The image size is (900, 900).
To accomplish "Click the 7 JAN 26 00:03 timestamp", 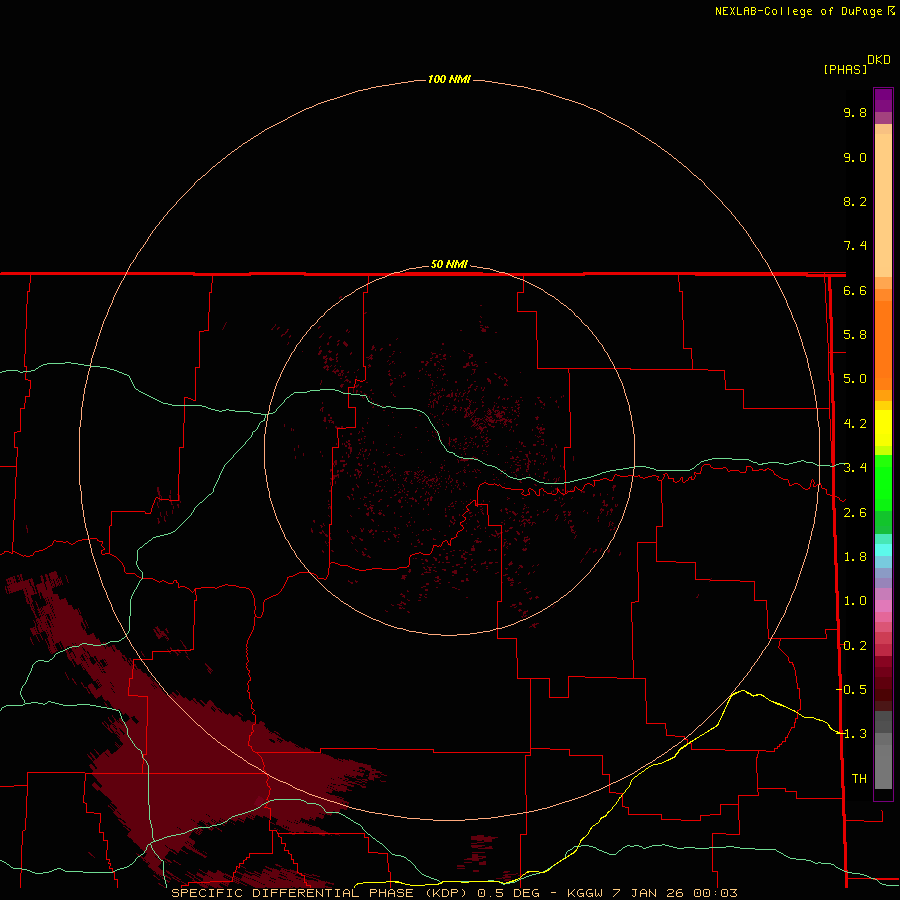I will [x=677, y=893].
